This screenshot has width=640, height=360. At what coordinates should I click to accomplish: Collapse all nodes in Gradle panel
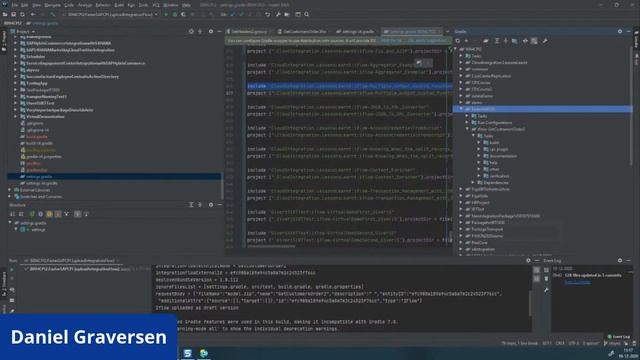tap(505, 41)
